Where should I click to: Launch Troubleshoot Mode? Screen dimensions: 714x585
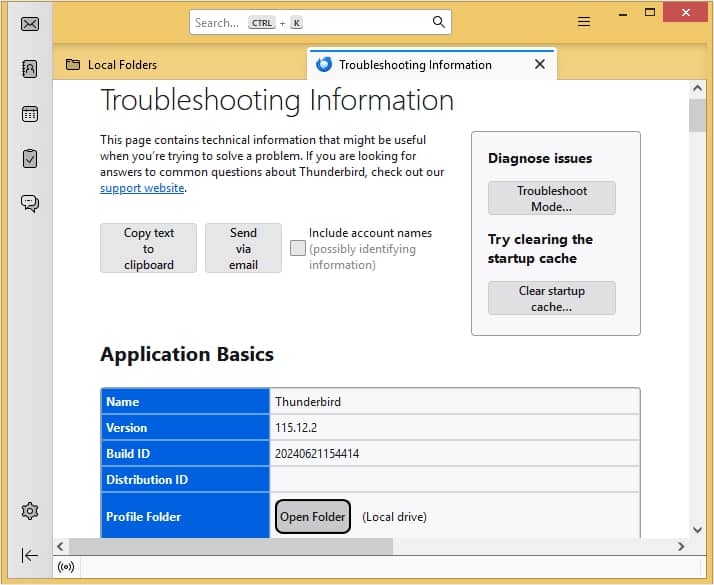(x=551, y=198)
